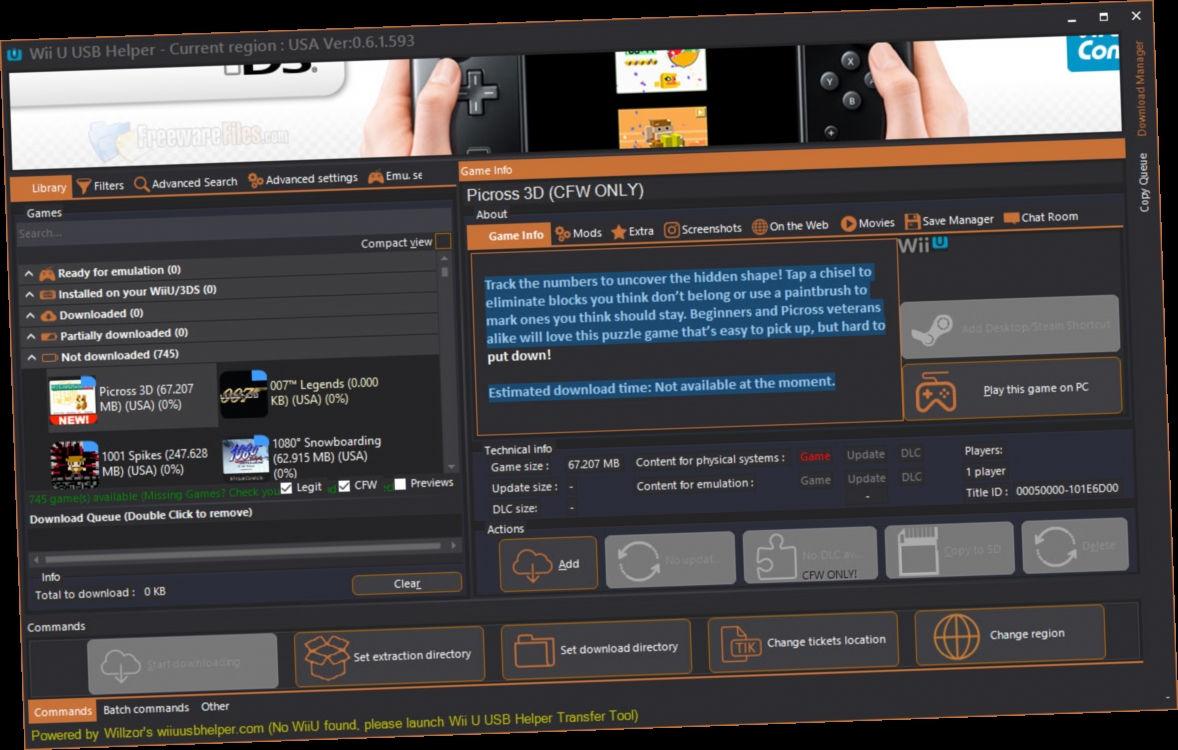Click the games list vertical scrollbar

[x=446, y=361]
